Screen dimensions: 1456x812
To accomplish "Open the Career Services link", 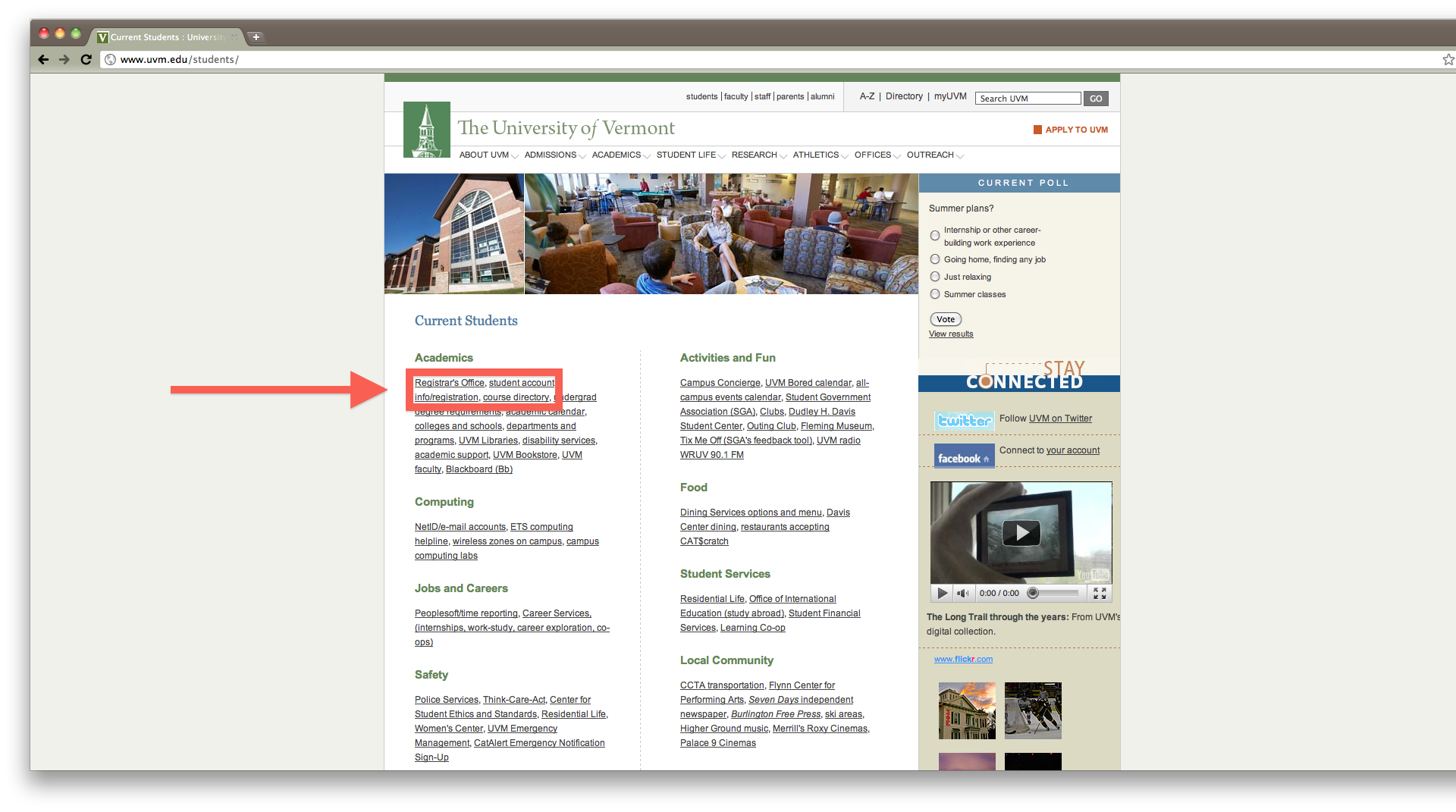I will (x=556, y=613).
